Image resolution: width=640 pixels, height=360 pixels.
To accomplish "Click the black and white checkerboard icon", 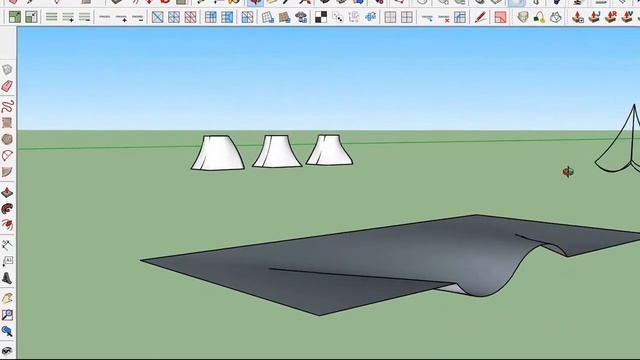I will click(321, 17).
